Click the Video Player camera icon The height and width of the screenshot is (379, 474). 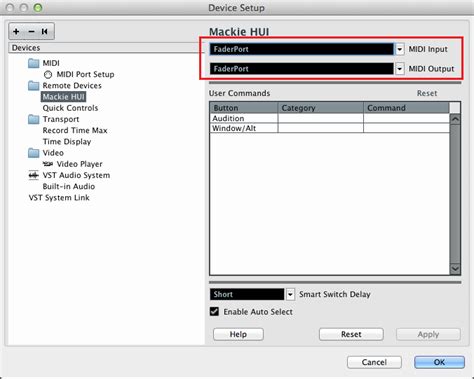(x=48, y=164)
